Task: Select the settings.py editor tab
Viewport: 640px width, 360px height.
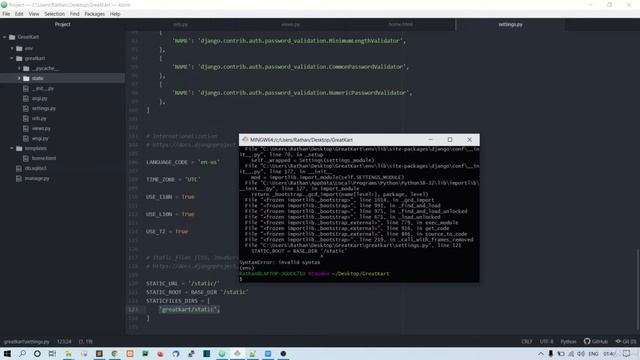Action: (510, 24)
